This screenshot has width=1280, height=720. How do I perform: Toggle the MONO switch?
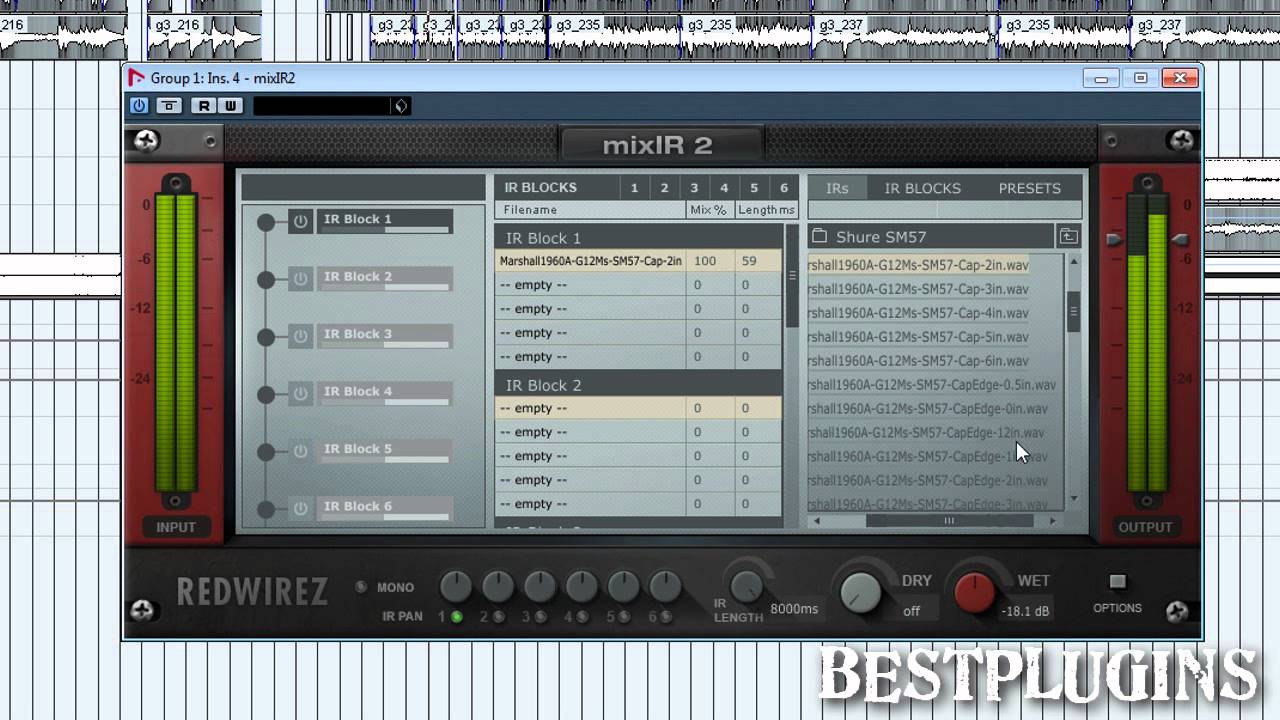(361, 587)
